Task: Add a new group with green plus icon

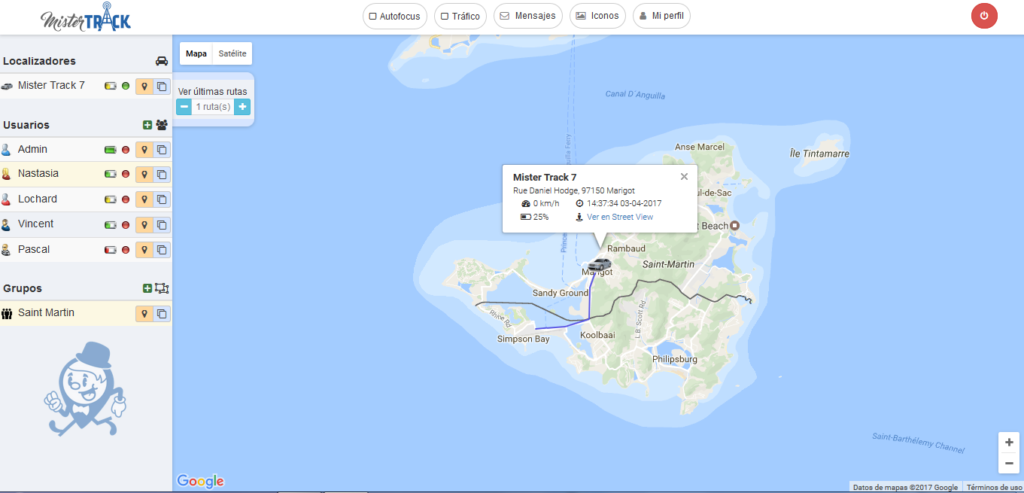Action: pyautogui.click(x=147, y=288)
